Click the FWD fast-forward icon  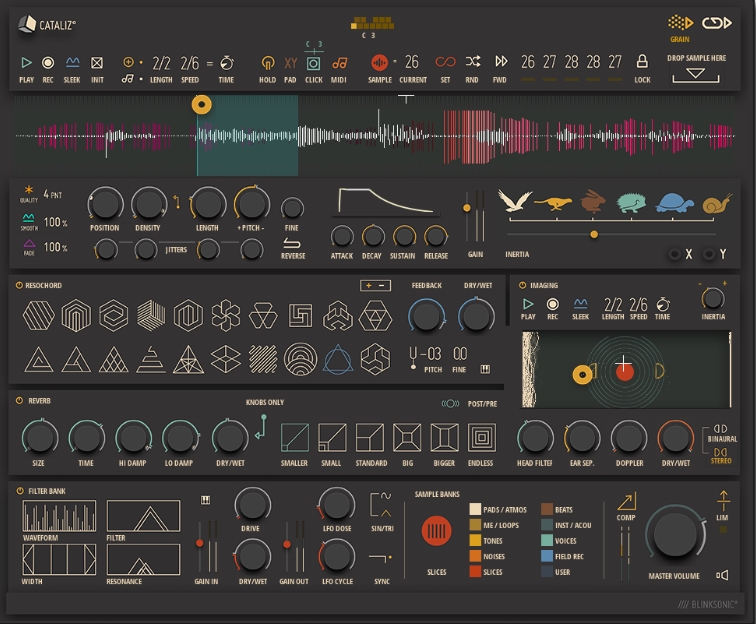click(501, 61)
